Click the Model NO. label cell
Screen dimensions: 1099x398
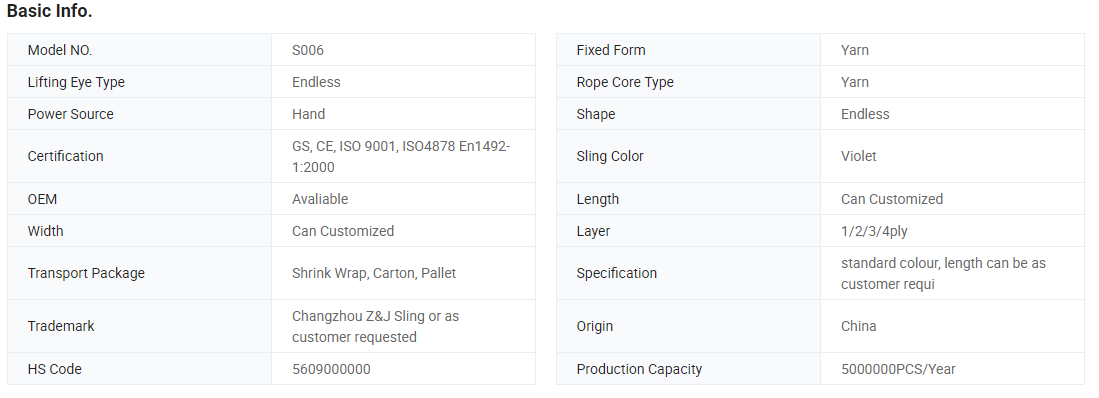click(x=139, y=50)
